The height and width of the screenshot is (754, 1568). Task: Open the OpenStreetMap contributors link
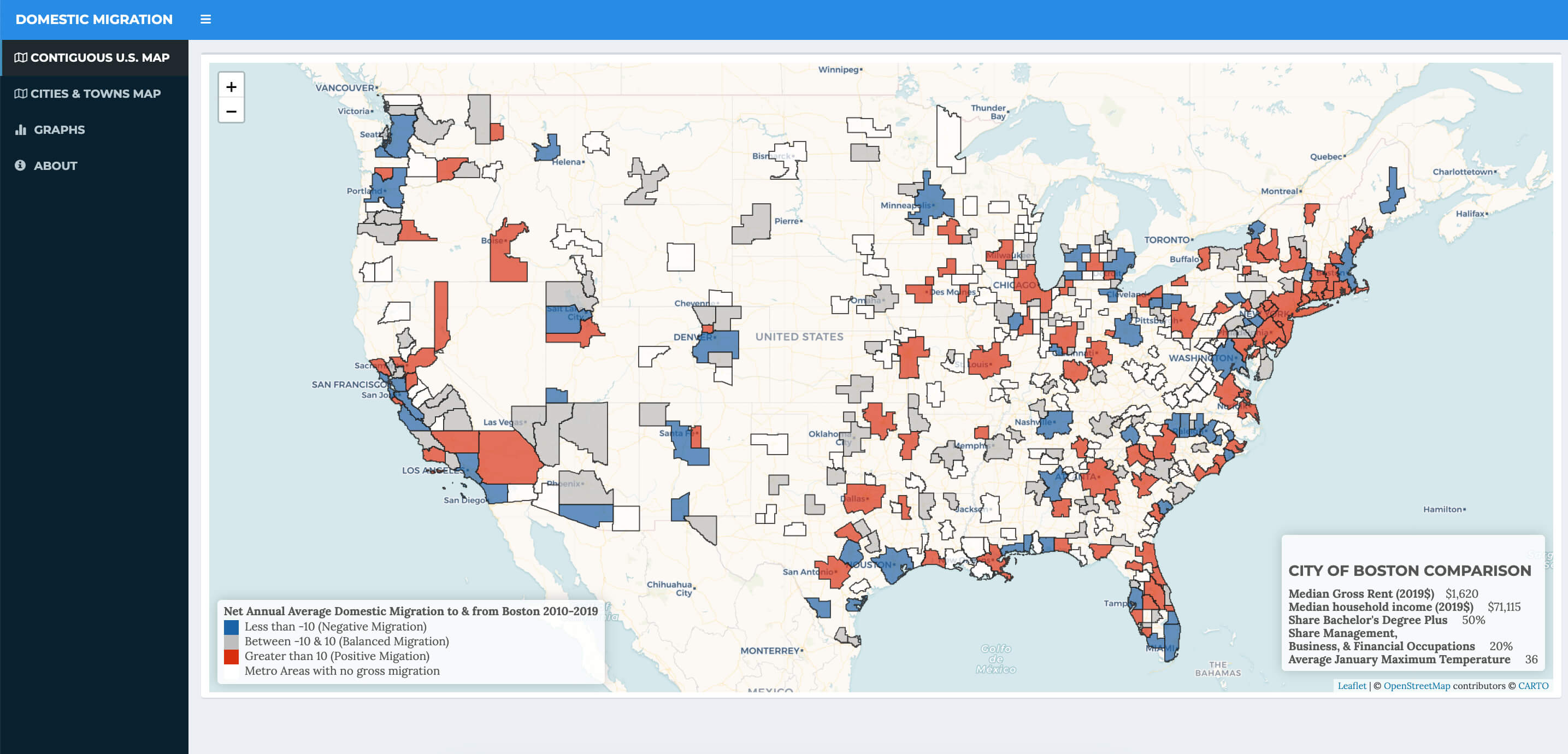(x=1417, y=685)
